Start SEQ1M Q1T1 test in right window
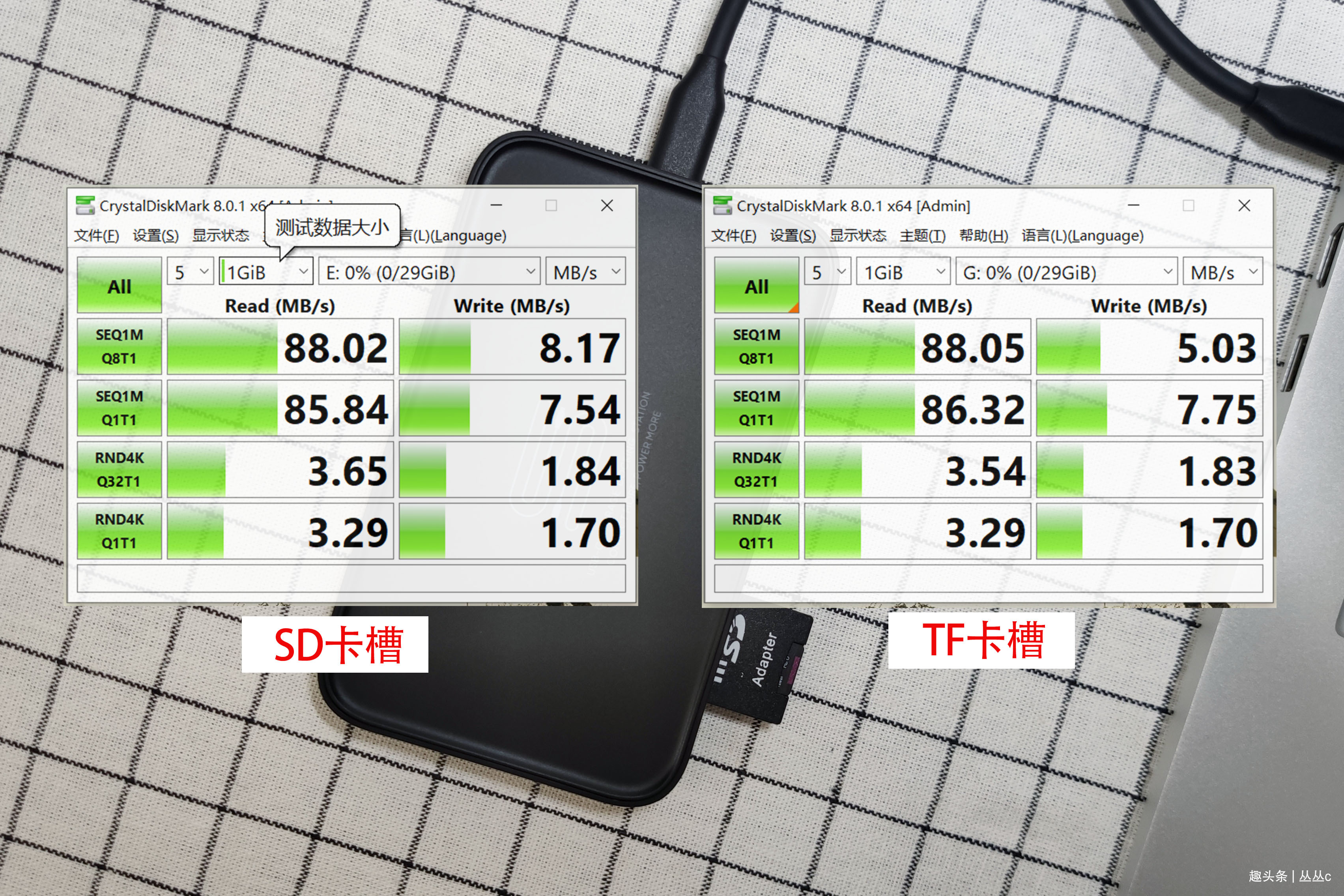 coord(757,408)
